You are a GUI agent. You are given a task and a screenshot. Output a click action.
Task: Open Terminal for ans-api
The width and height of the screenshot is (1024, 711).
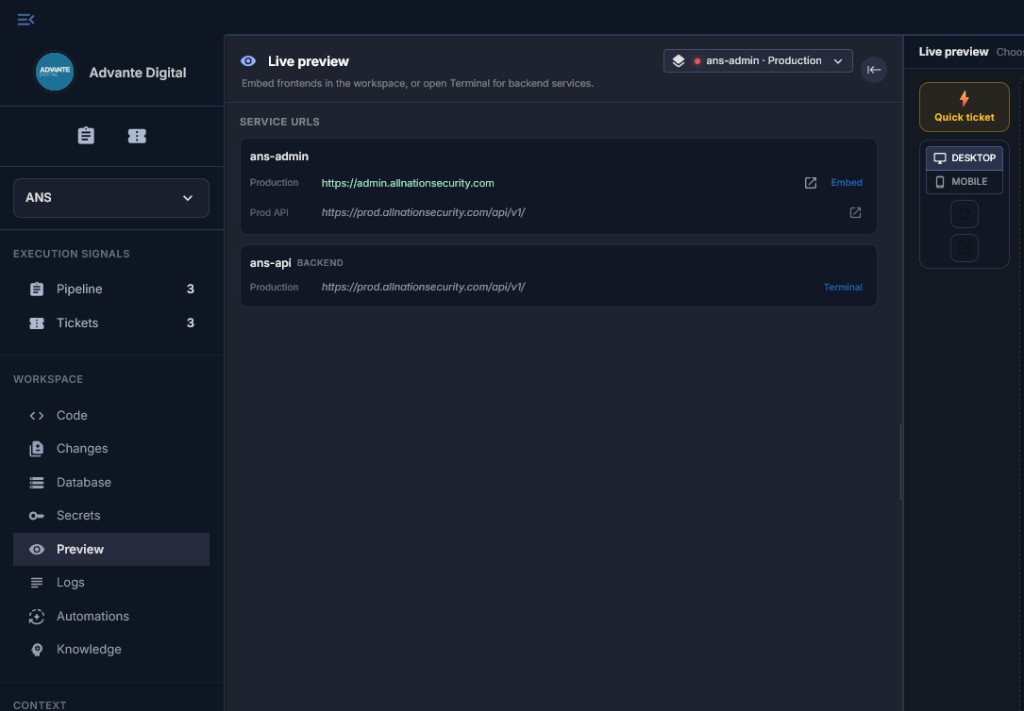coord(842,287)
